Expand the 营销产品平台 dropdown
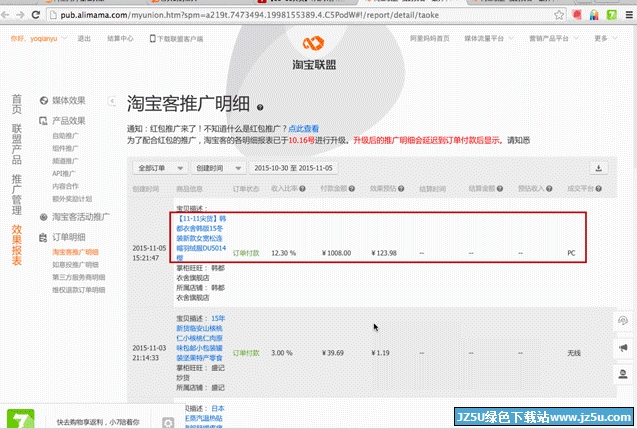637x429 pixels. [554, 39]
